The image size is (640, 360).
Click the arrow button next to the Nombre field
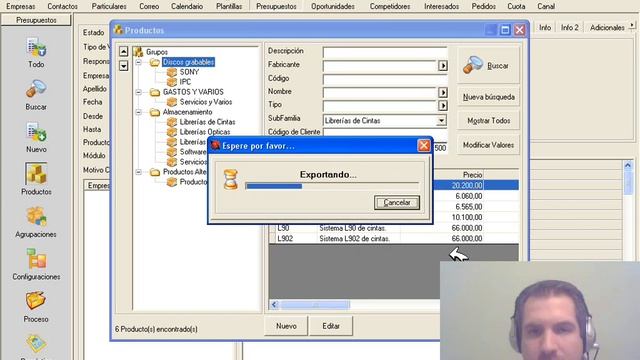pos(442,93)
